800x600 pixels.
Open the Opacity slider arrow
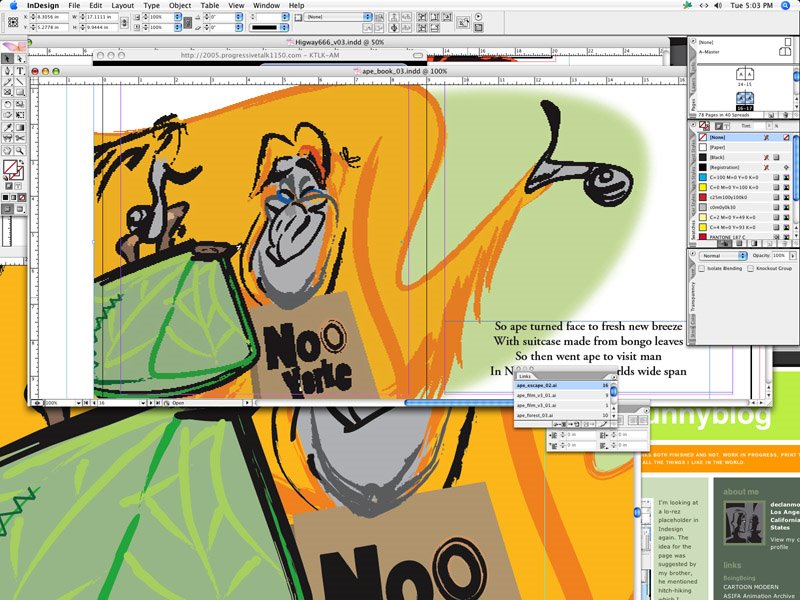tap(793, 256)
